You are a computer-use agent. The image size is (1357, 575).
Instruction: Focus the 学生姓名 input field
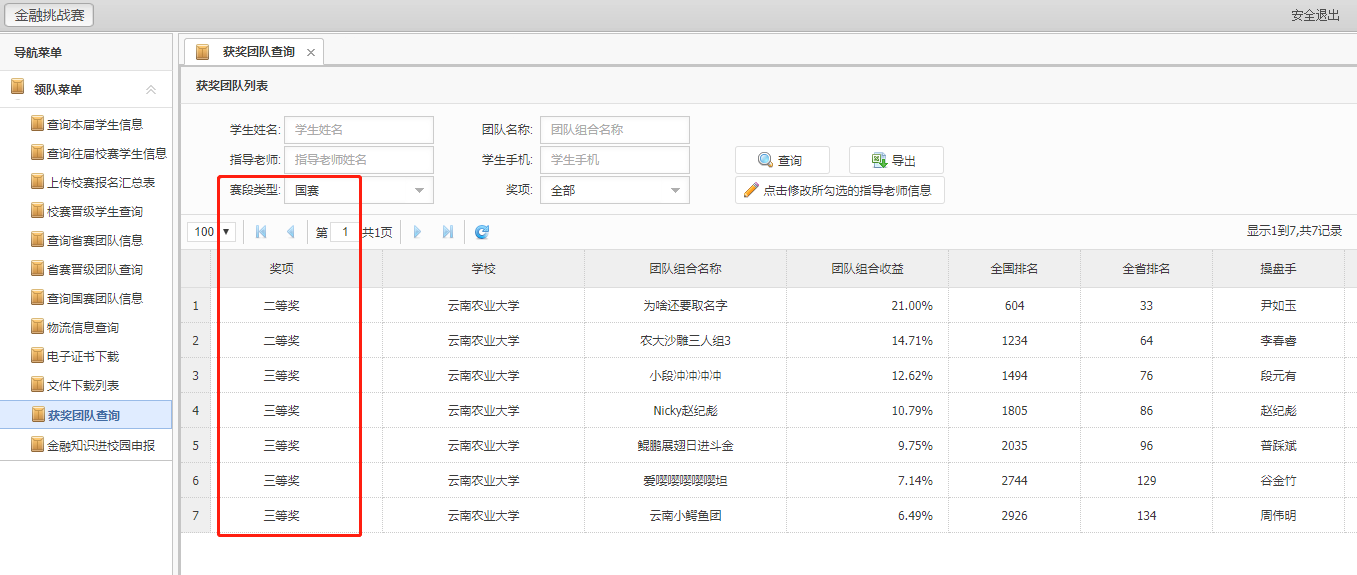point(358,130)
